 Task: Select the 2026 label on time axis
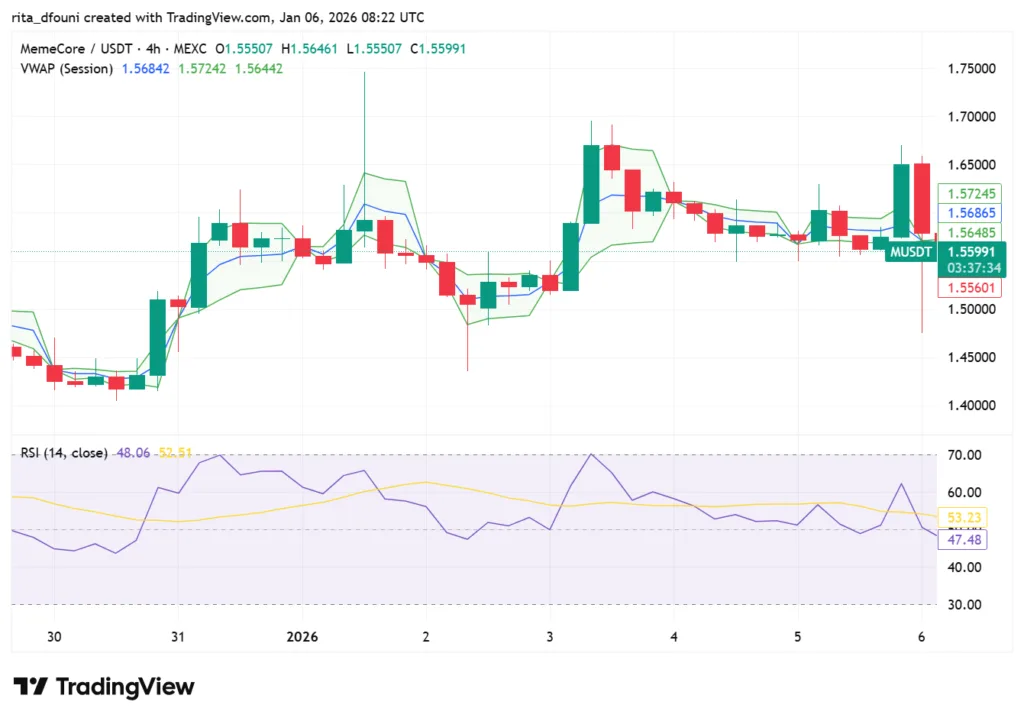[x=302, y=637]
